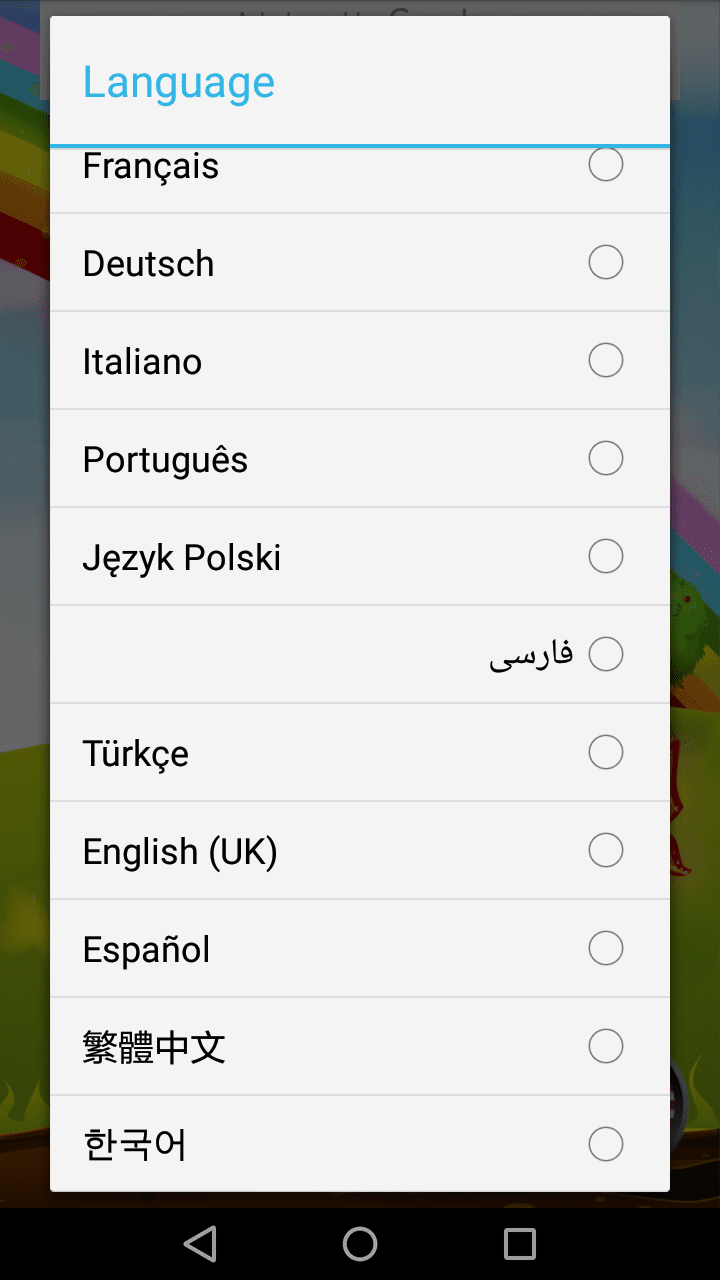Viewport: 720px width, 1280px height.
Task: Enable the Português radio button
Action: click(x=606, y=458)
